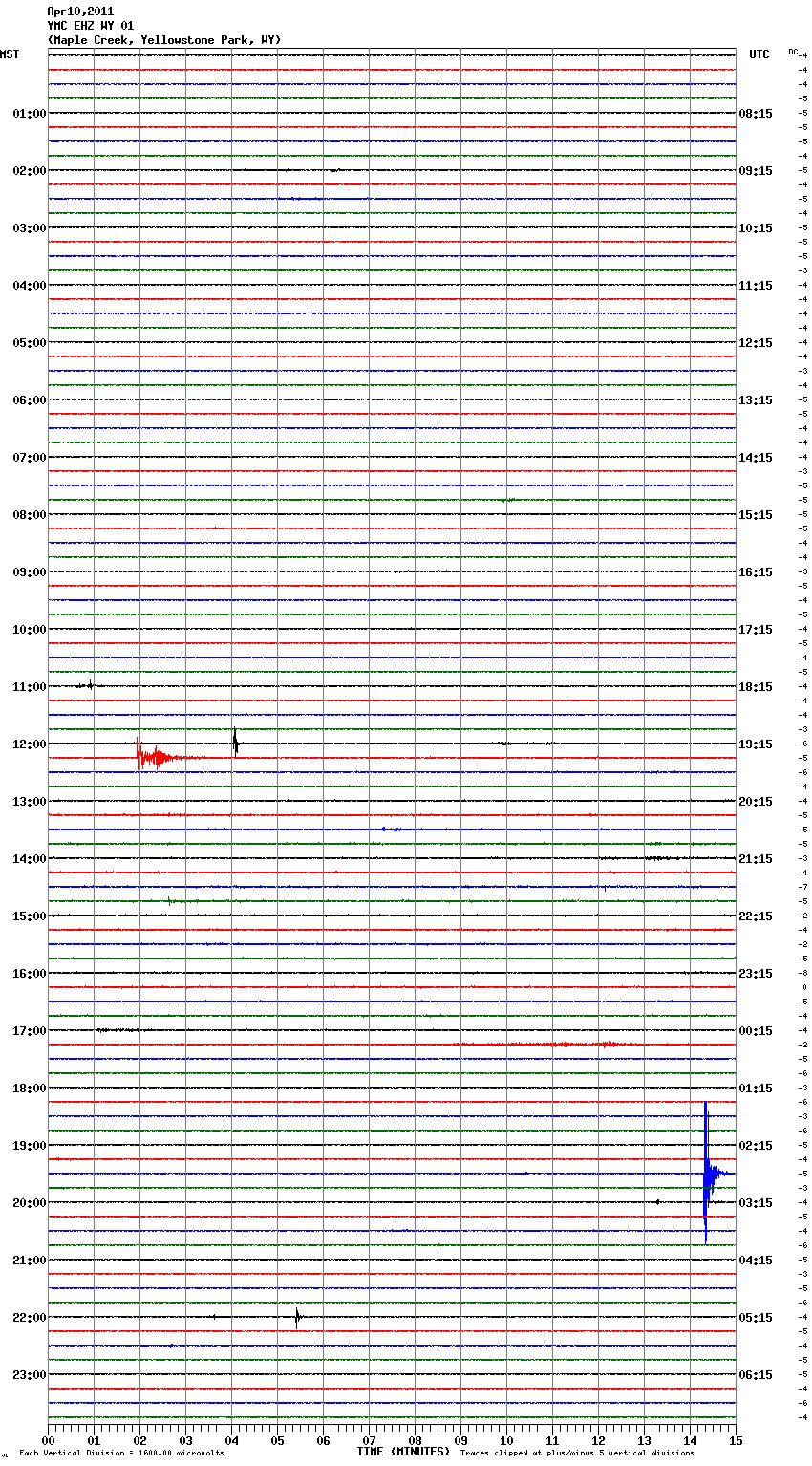Viewport: 812px width, 1466px height.
Task: Click the 10 minute axis tick label
Action: click(x=506, y=1440)
